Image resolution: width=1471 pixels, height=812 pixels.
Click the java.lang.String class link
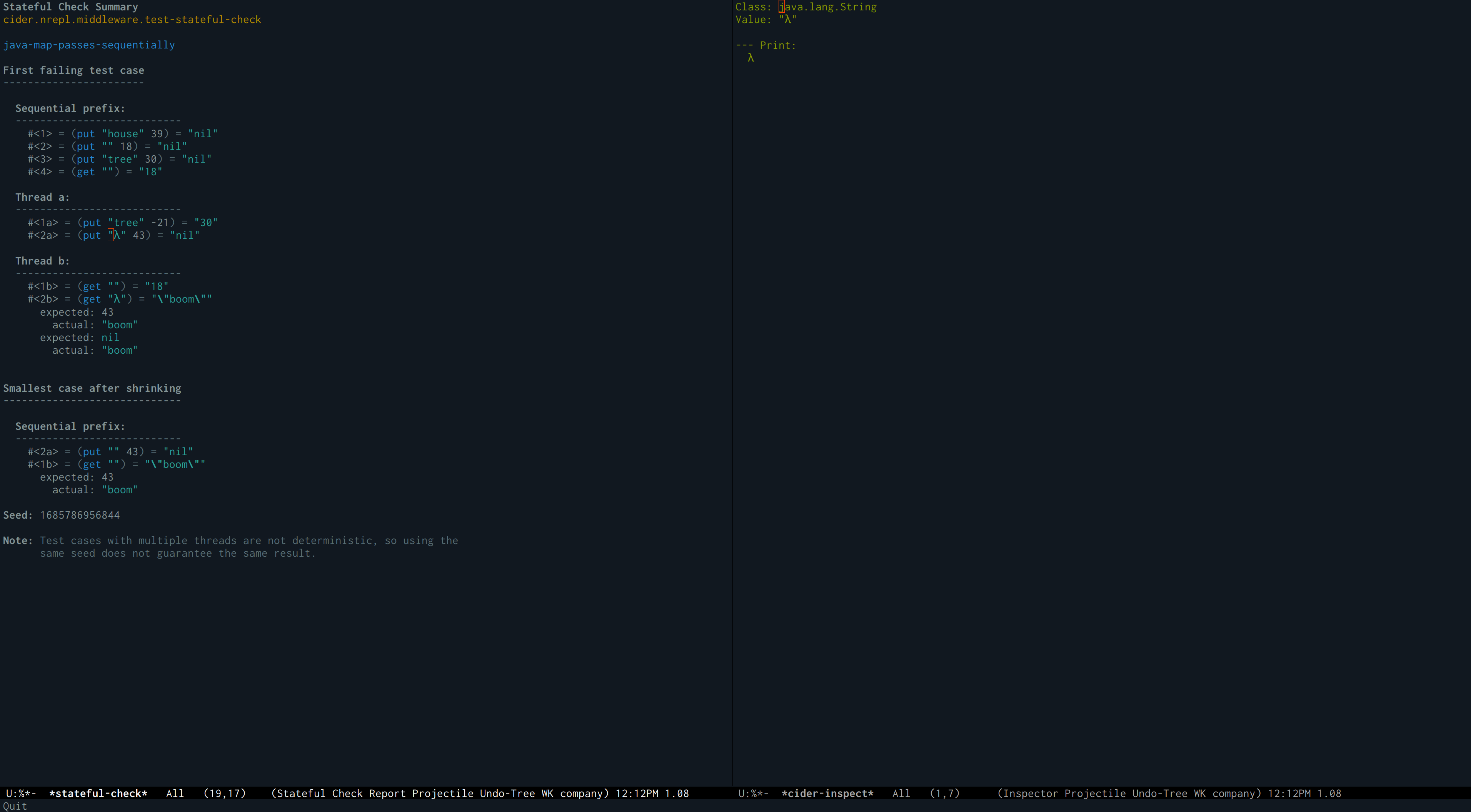coord(827,7)
